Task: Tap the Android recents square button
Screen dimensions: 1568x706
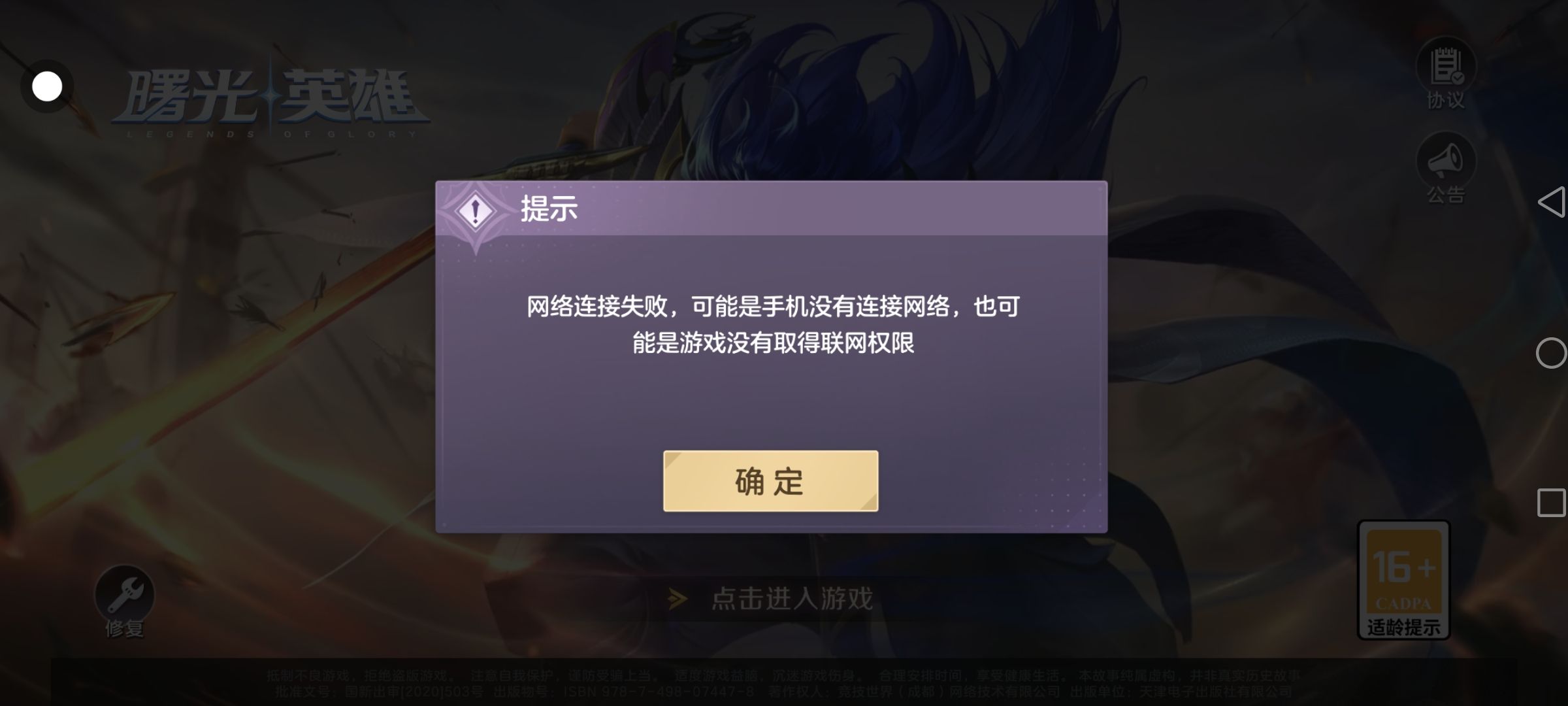Action: [x=1552, y=503]
